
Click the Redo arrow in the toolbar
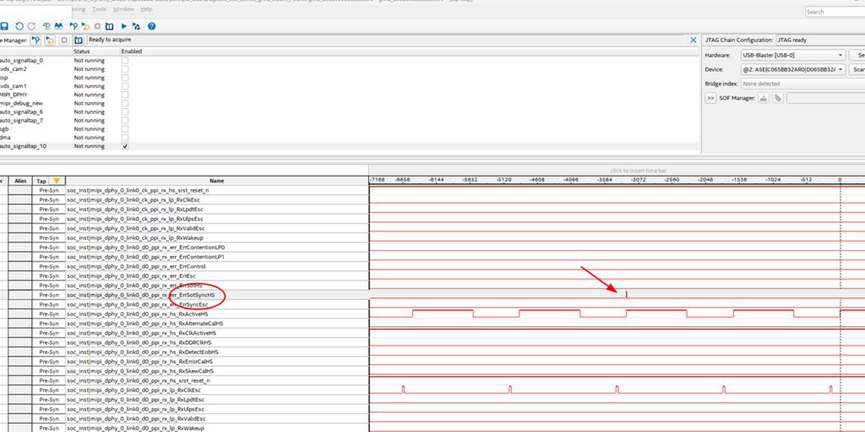(31, 26)
